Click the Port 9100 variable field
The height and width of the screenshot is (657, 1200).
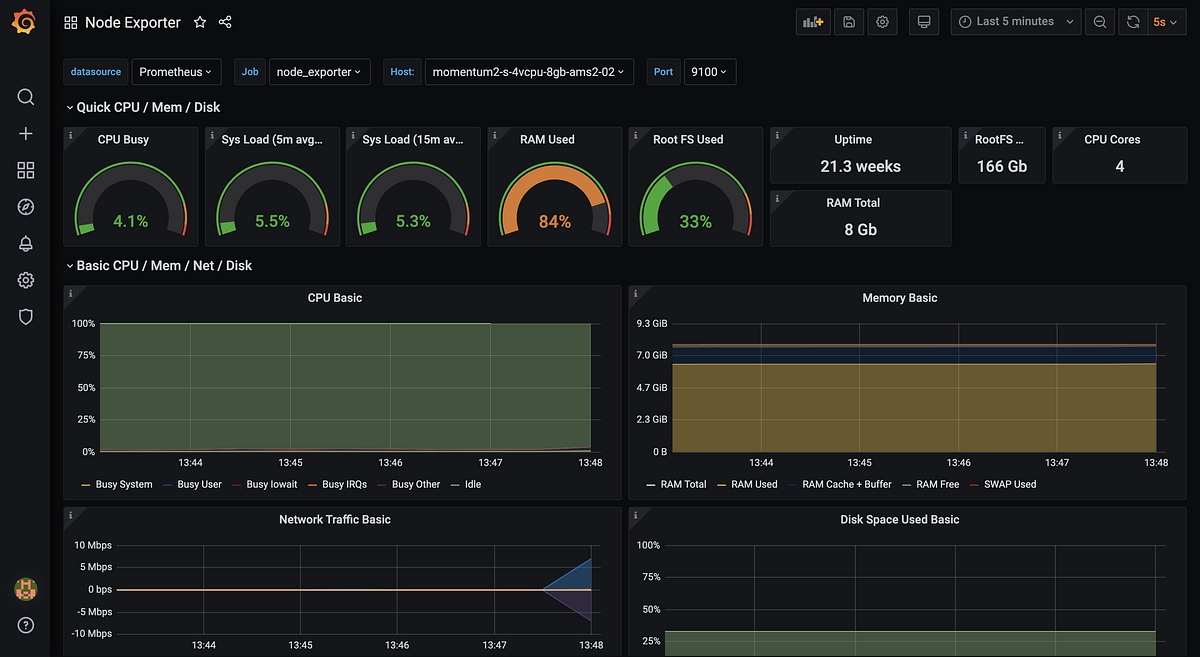(710, 71)
